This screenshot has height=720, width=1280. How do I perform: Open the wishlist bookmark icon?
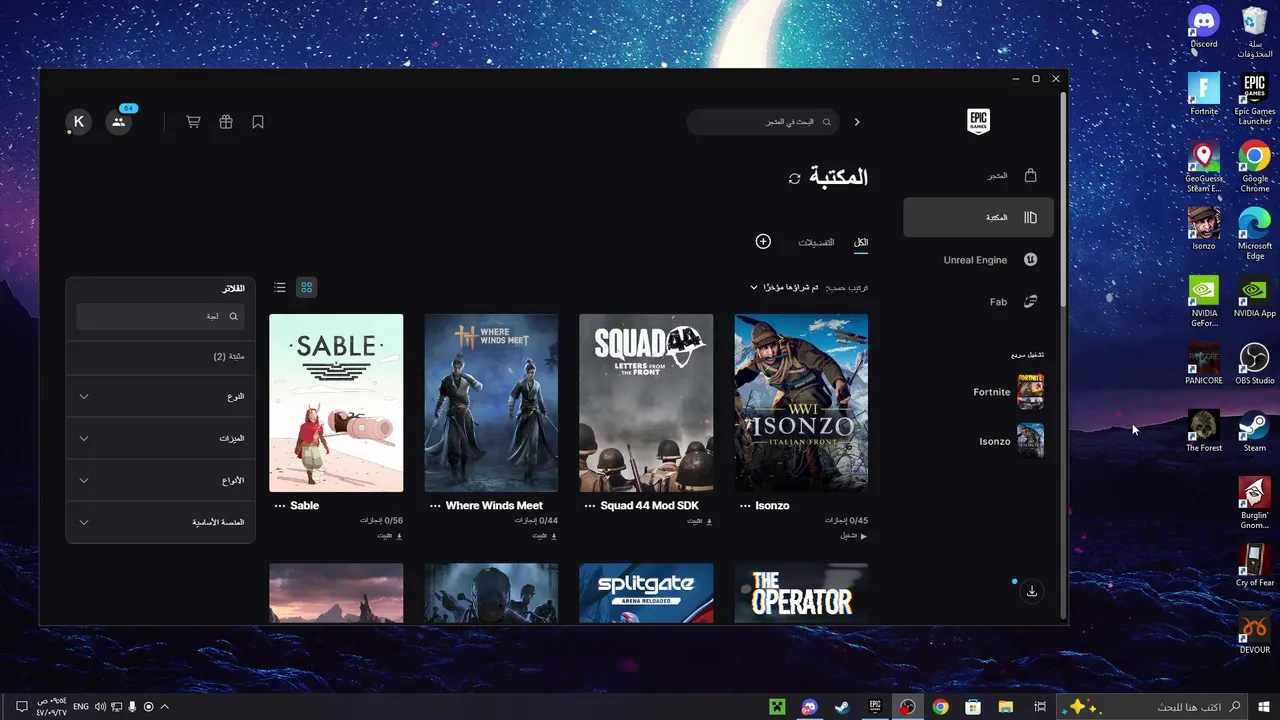tap(258, 122)
